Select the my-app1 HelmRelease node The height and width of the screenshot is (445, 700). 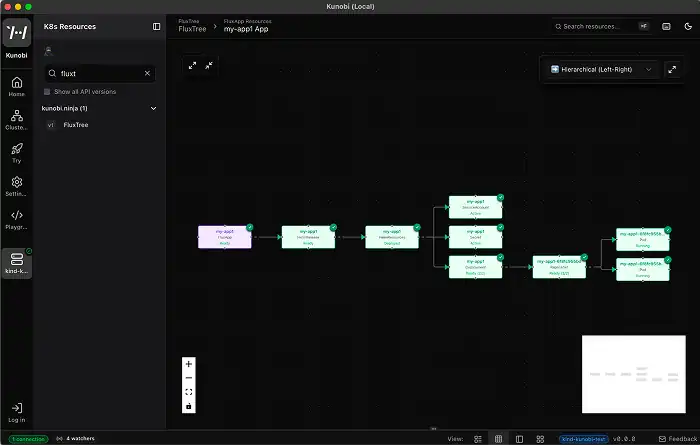(308, 237)
